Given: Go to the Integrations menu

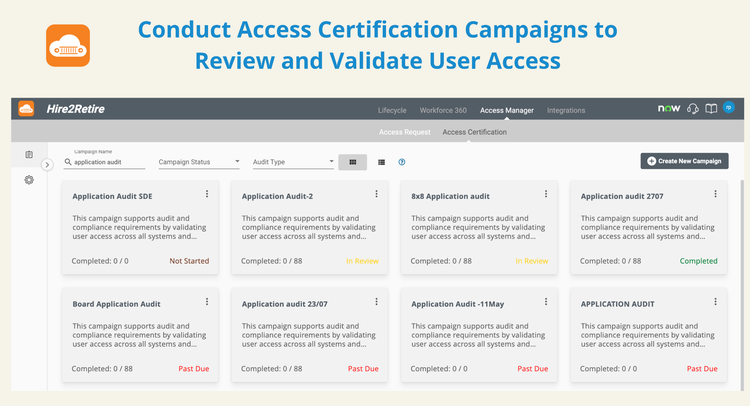Looking at the screenshot, I should (x=566, y=110).
